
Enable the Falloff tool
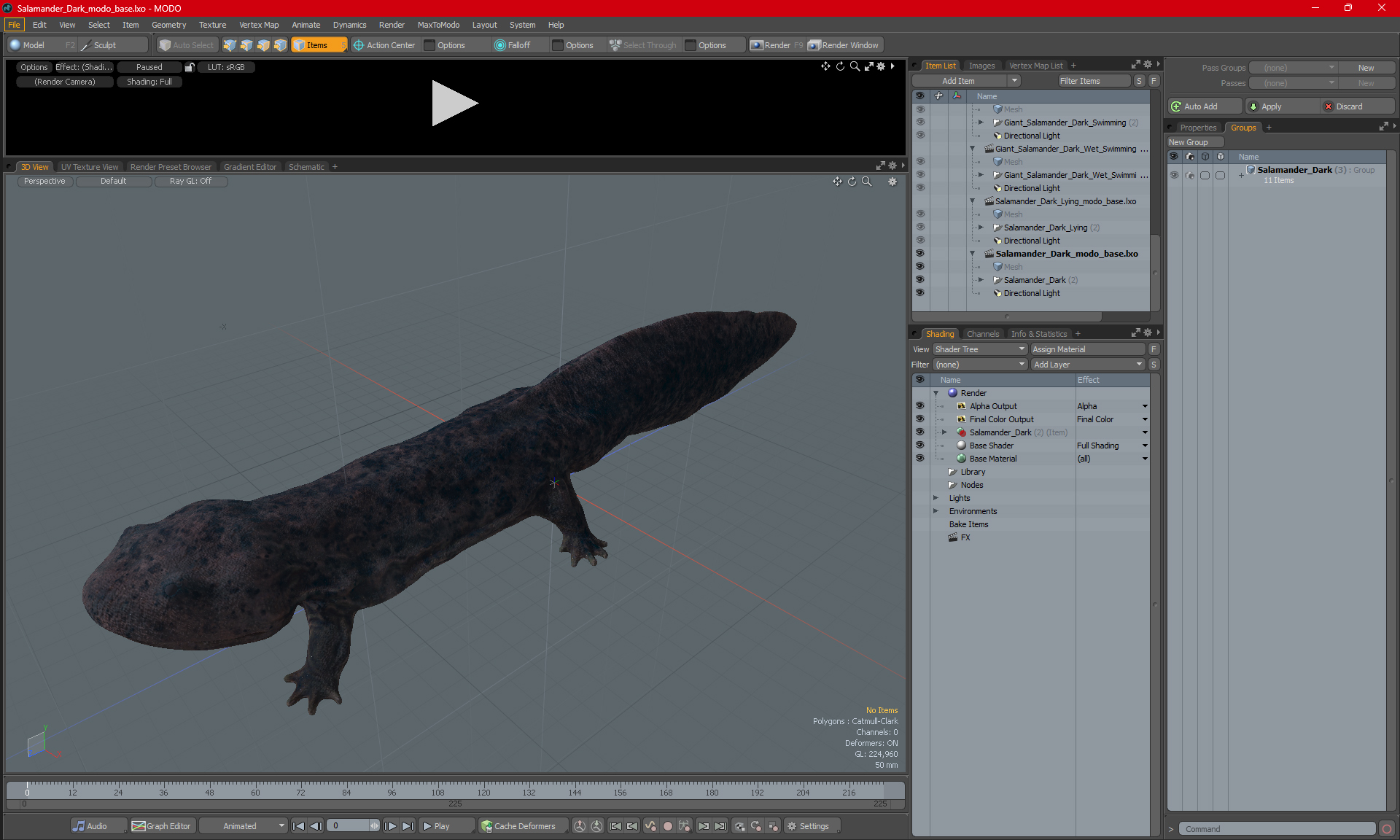[513, 45]
